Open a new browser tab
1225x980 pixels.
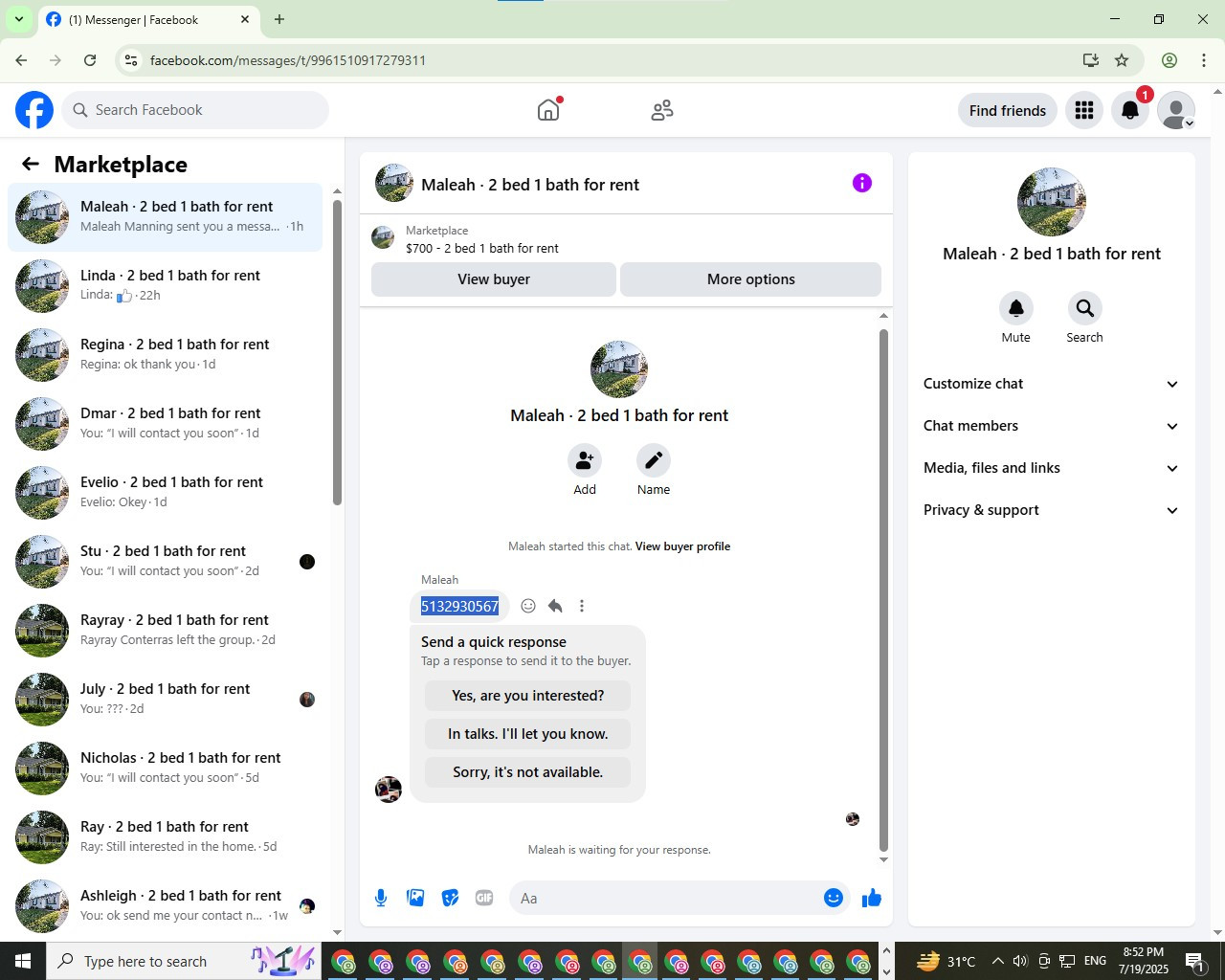[x=279, y=19]
